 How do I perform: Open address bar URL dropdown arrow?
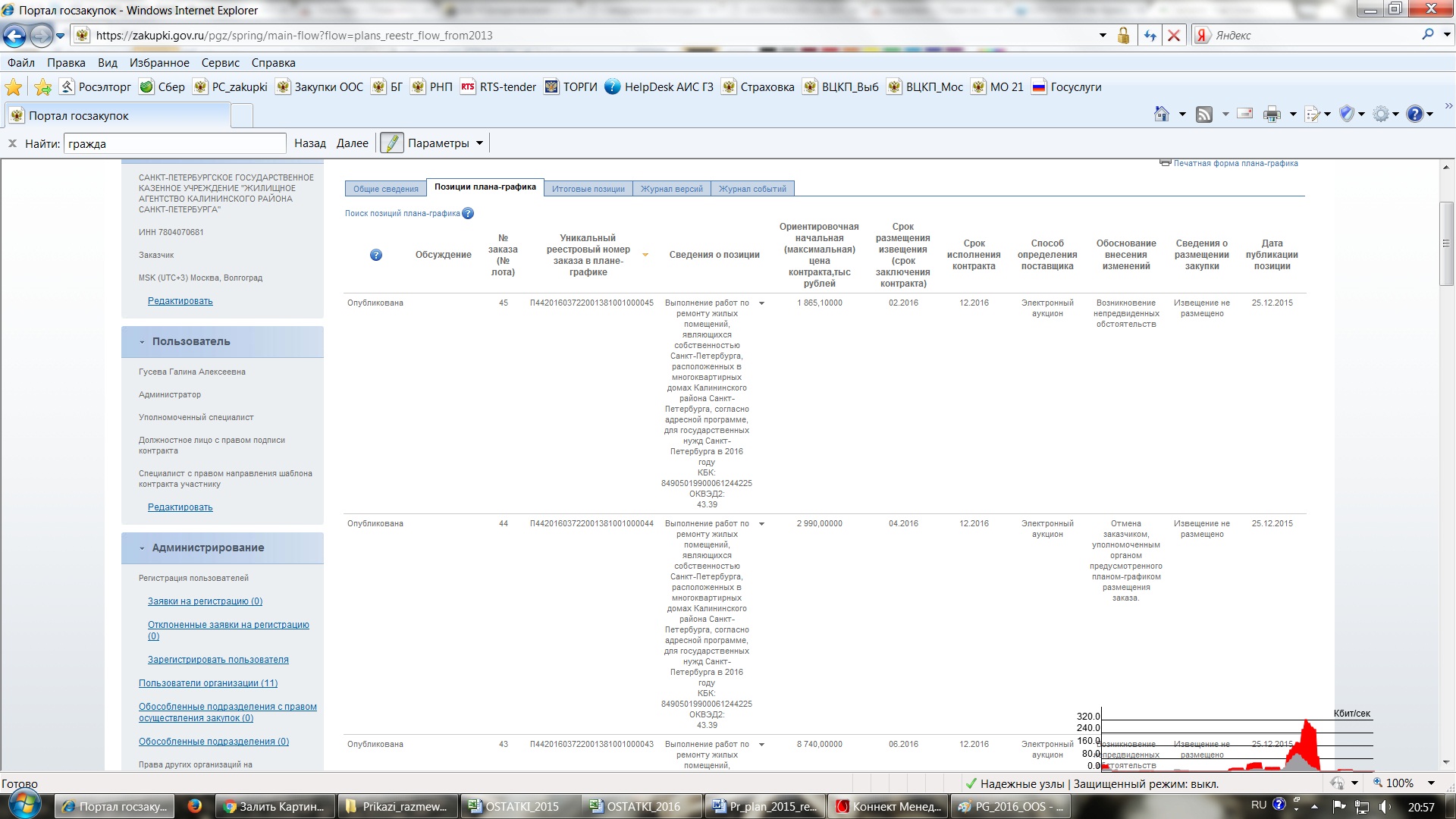pyautogui.click(x=1103, y=36)
